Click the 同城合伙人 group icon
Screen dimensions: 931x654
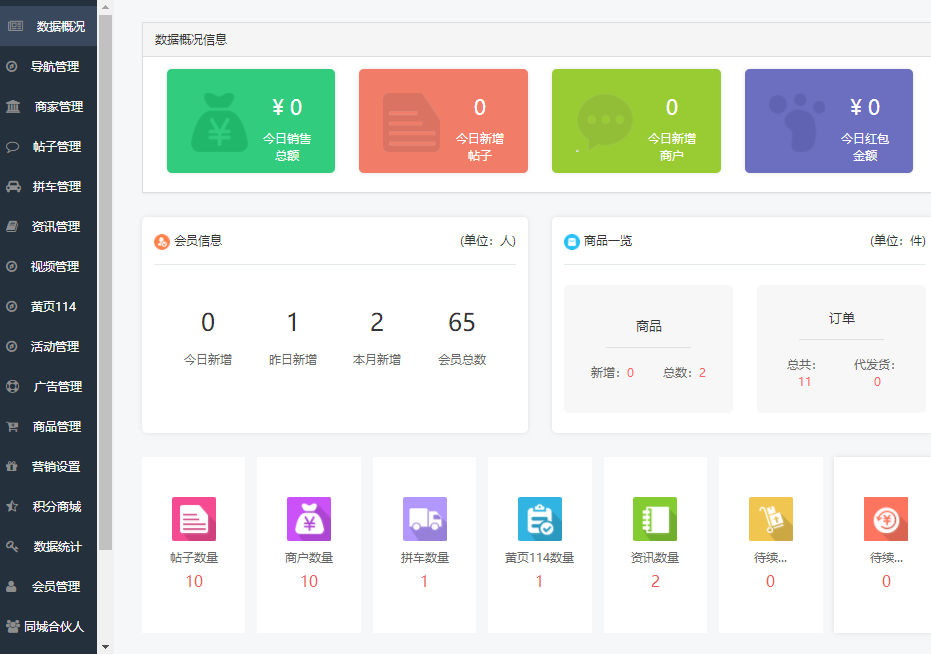pyautogui.click(x=12, y=626)
